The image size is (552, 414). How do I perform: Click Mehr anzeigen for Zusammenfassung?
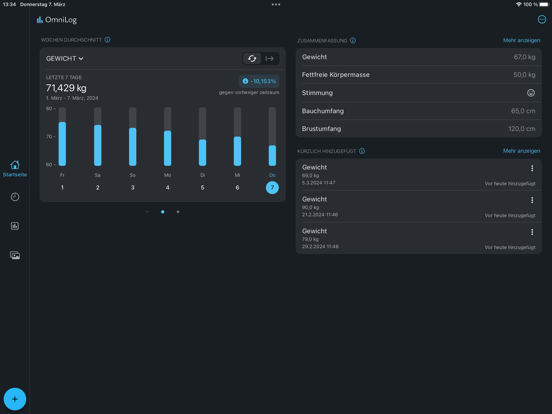tap(521, 40)
